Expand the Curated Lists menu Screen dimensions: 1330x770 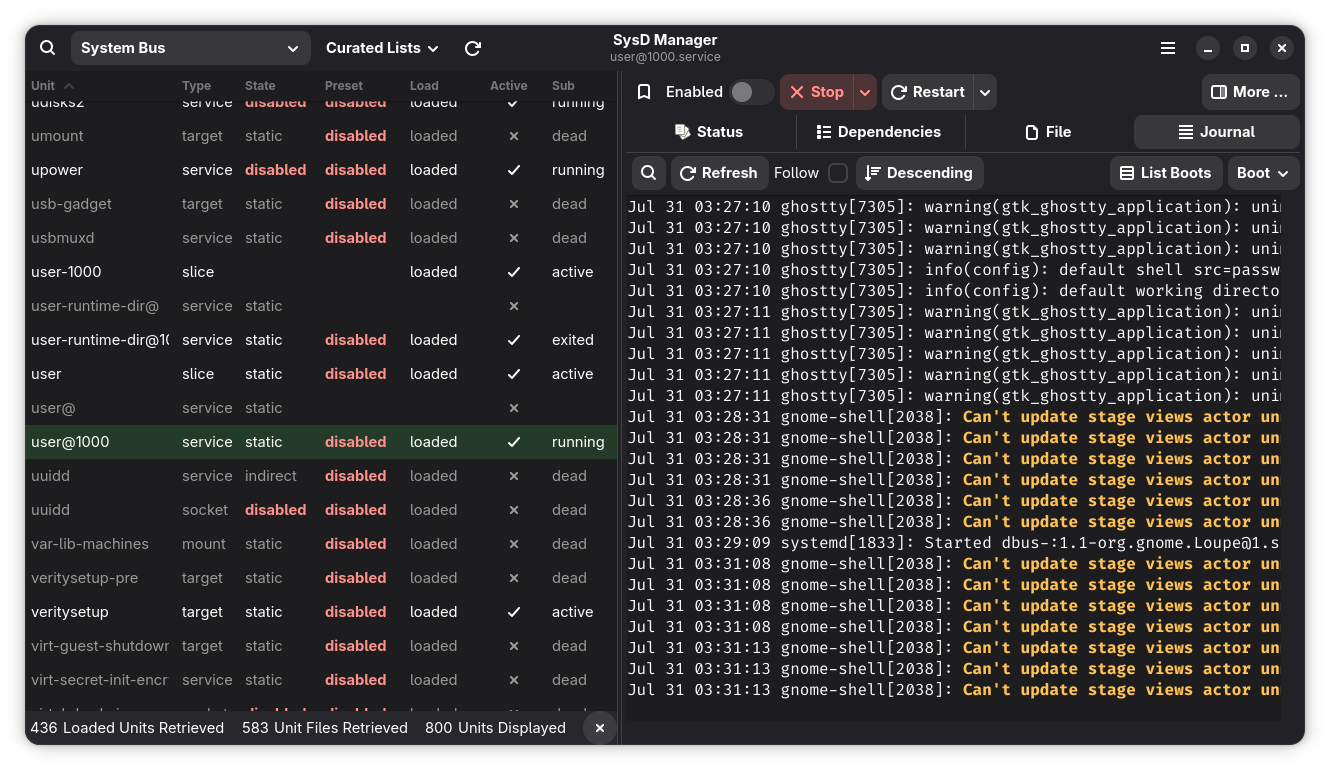point(382,48)
